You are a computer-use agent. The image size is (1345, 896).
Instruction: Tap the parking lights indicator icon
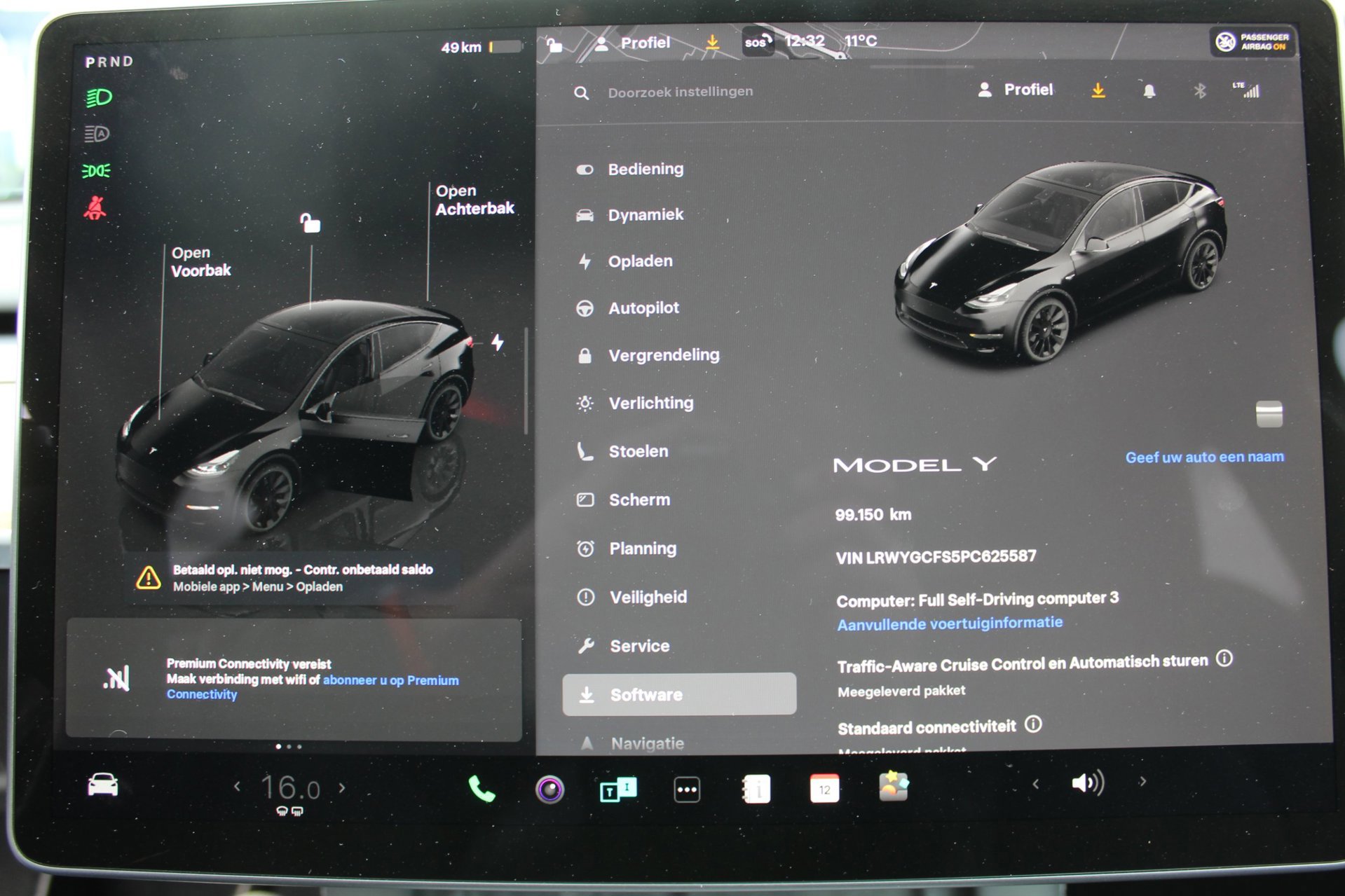(96, 170)
